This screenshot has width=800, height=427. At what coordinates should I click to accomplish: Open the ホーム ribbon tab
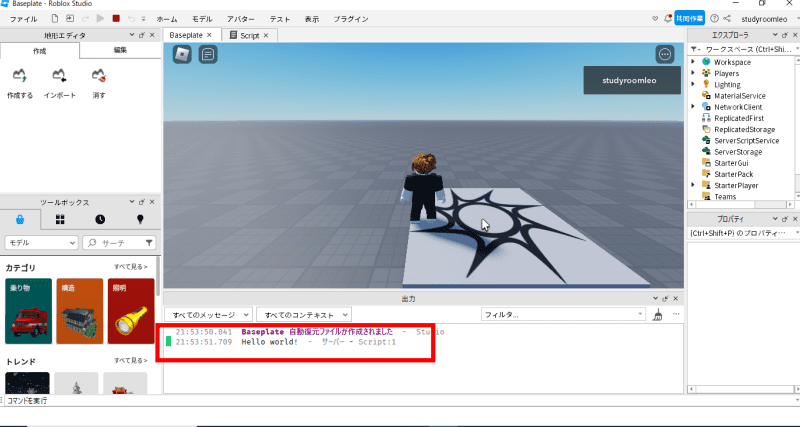click(x=167, y=19)
